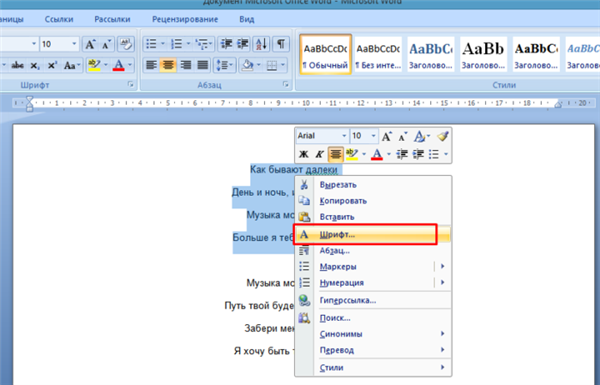This screenshot has width=600, height=385.
Task: Click mini toolbar decrease indent icon
Action: (402, 154)
